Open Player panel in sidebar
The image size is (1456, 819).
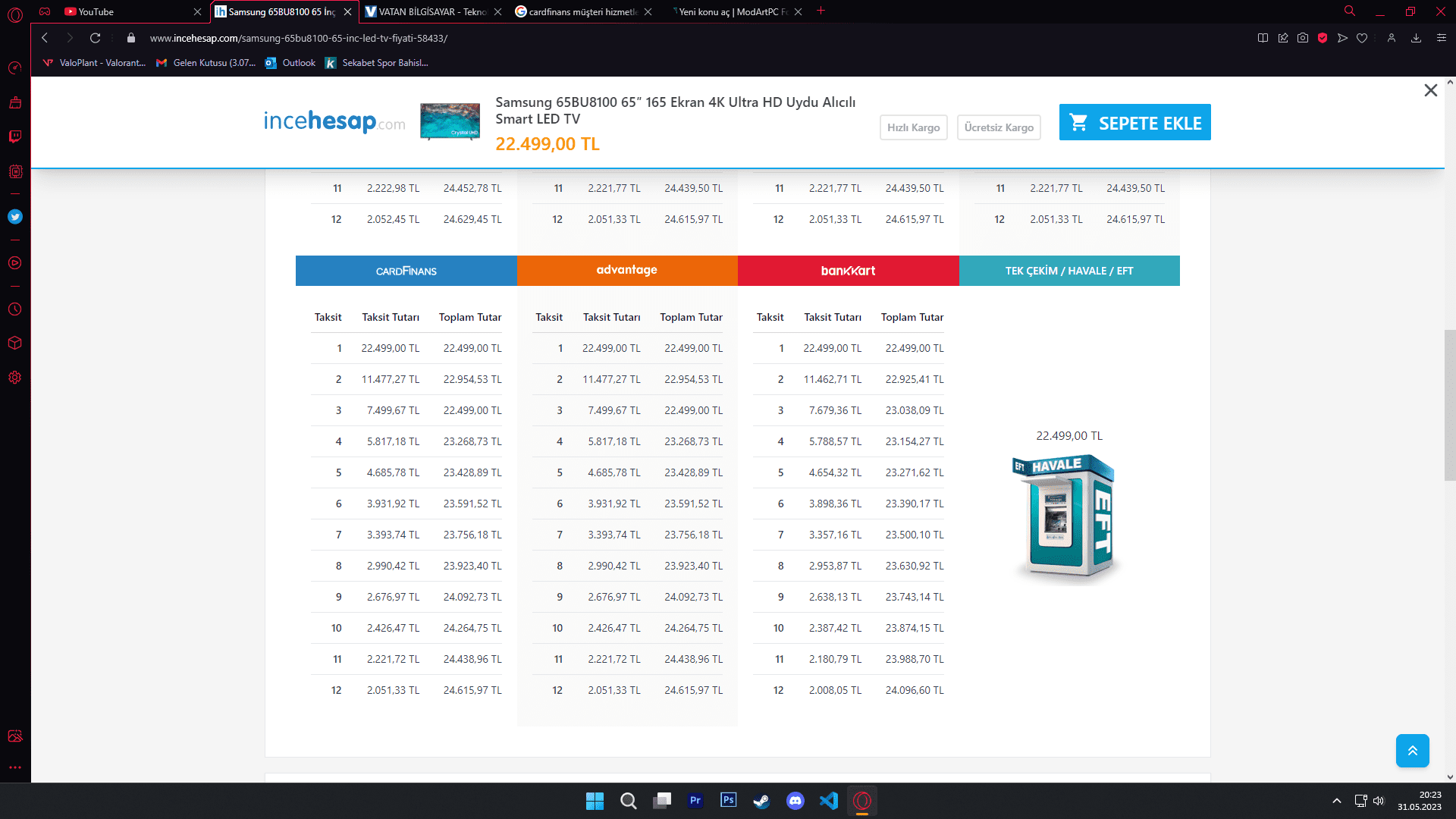[x=15, y=263]
